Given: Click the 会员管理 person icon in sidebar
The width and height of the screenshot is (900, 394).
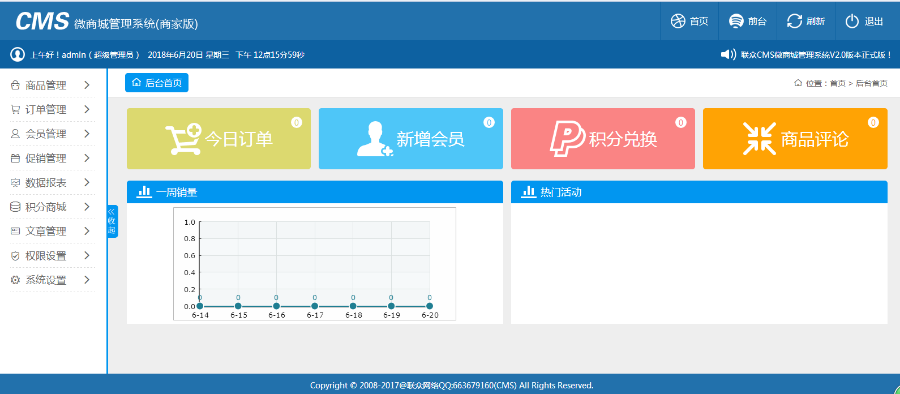Looking at the screenshot, I should point(15,134).
